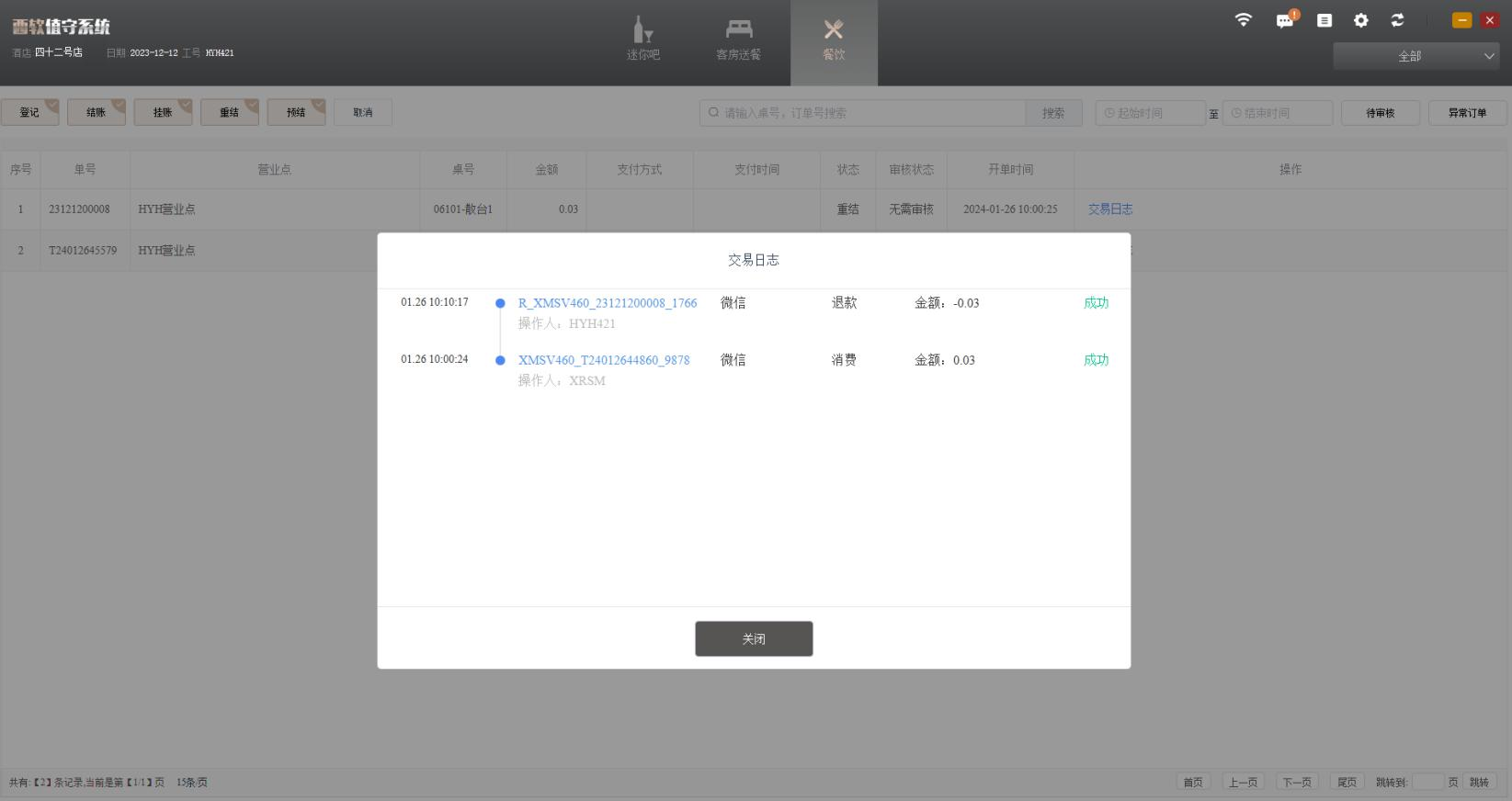Click the 异常订单 button
The width and height of the screenshot is (1512, 801).
[x=1467, y=113]
